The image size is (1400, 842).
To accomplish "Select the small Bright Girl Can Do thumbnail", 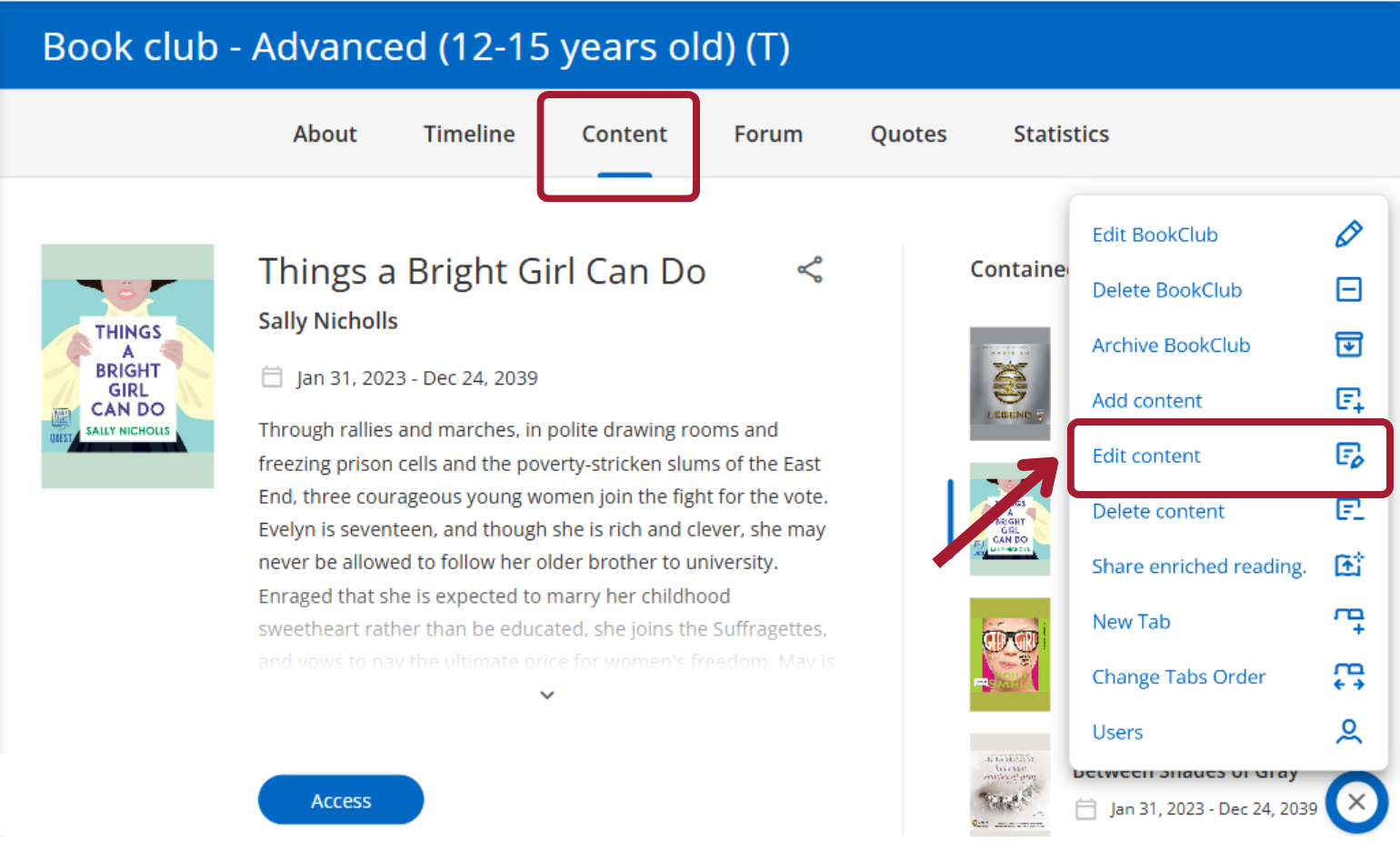I will (1010, 519).
